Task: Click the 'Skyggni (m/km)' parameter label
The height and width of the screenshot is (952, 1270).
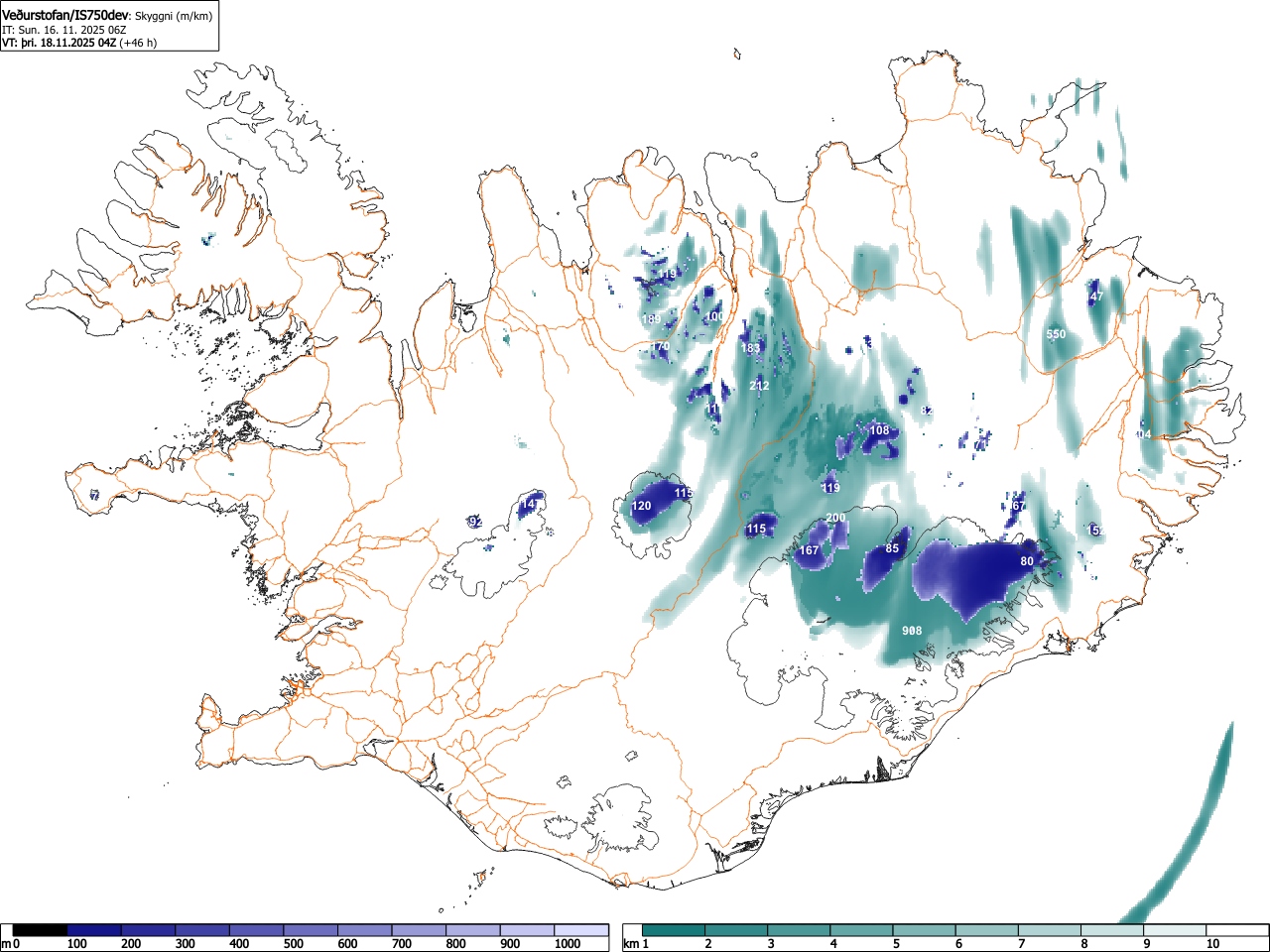Action: click(x=174, y=16)
